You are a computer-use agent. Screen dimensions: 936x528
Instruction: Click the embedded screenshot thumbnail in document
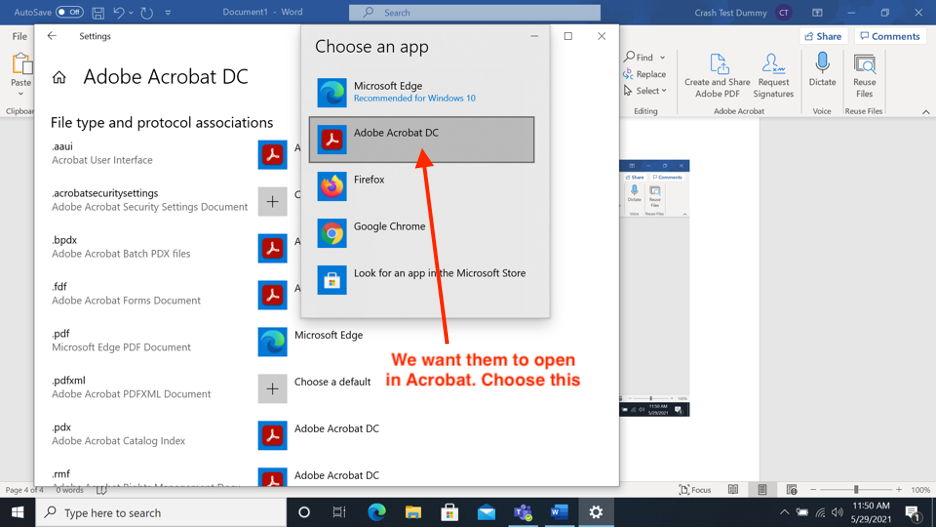tap(654, 288)
